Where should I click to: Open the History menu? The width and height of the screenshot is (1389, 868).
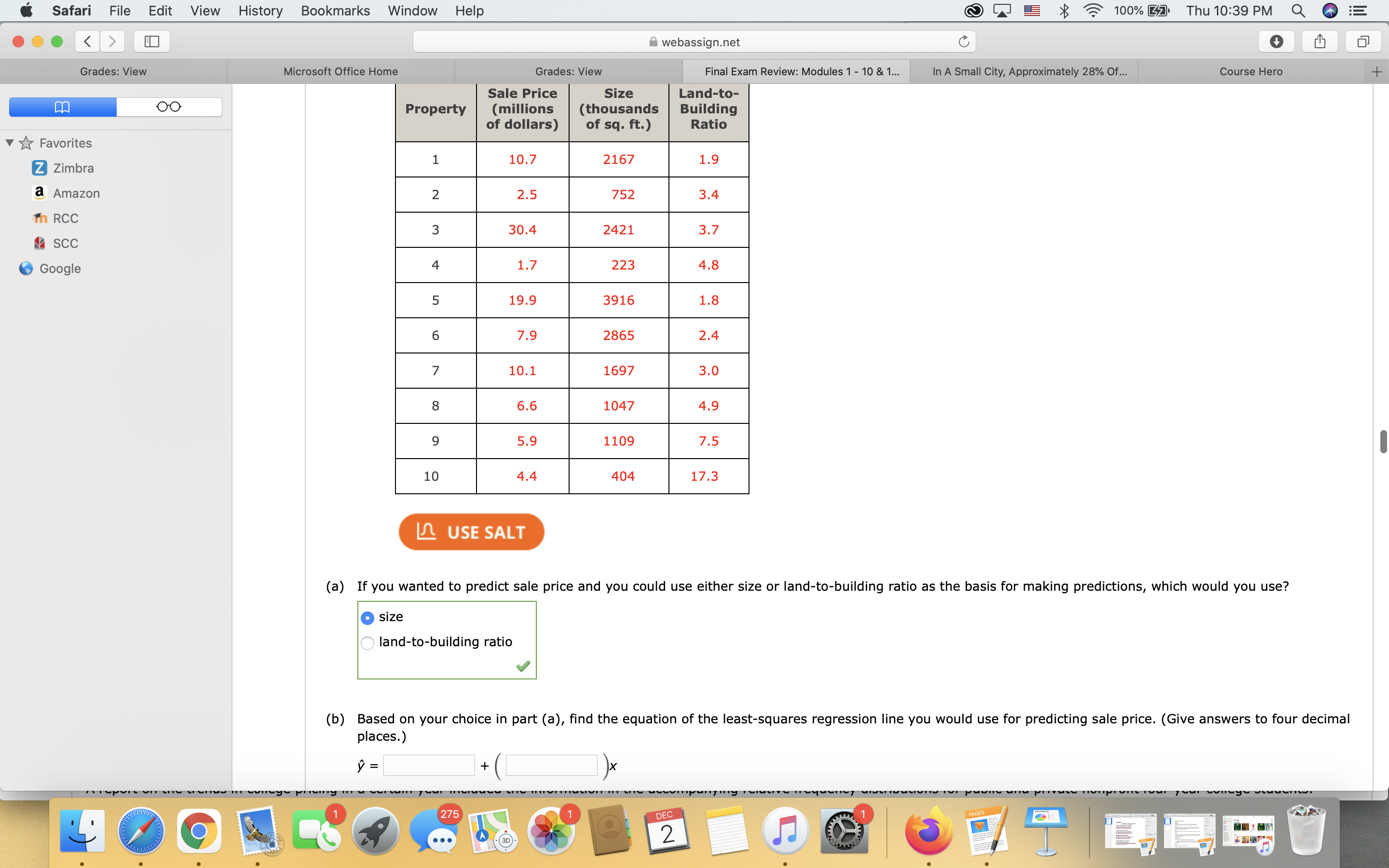tap(260, 10)
